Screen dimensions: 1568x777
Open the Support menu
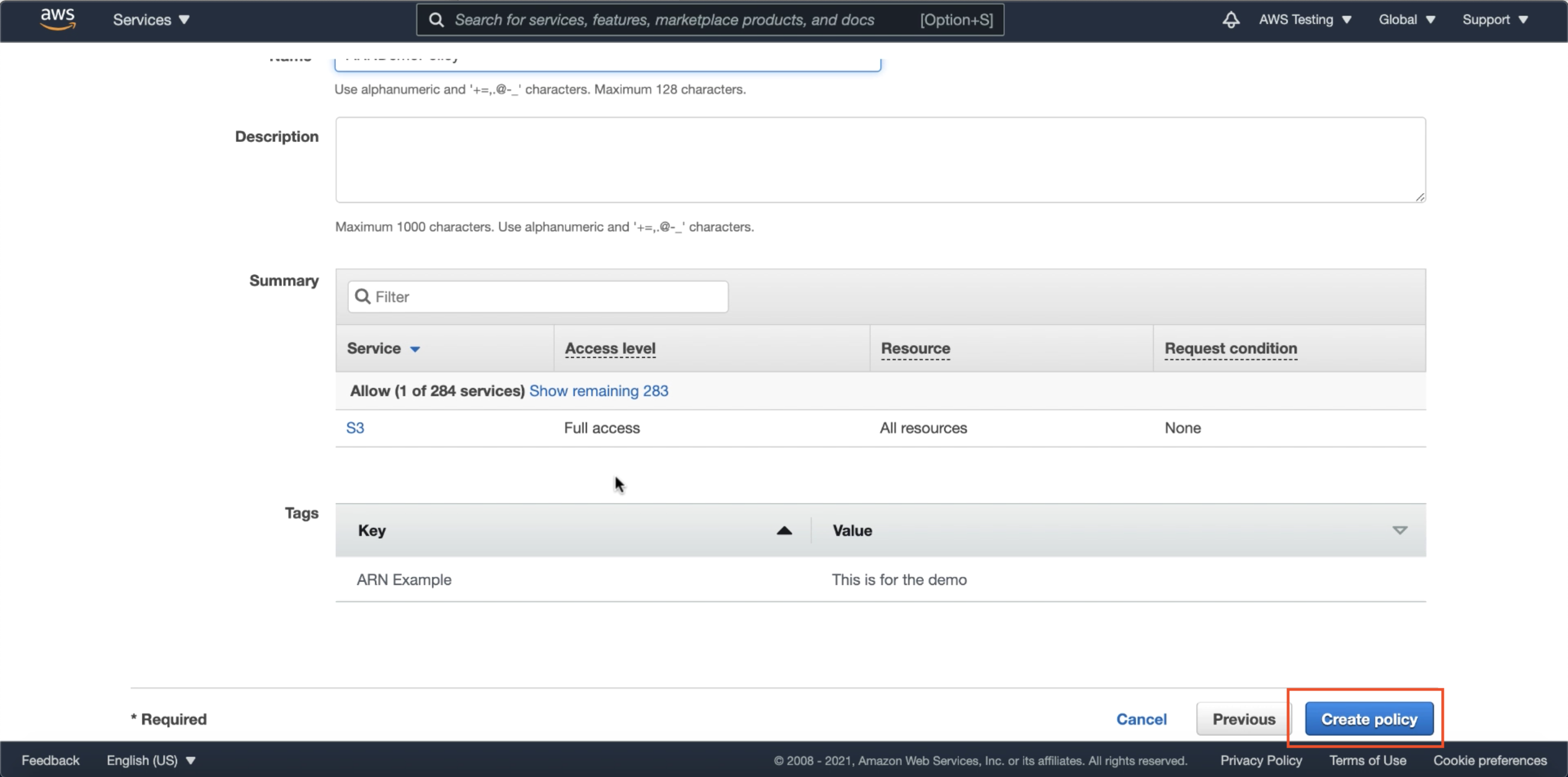click(1494, 20)
